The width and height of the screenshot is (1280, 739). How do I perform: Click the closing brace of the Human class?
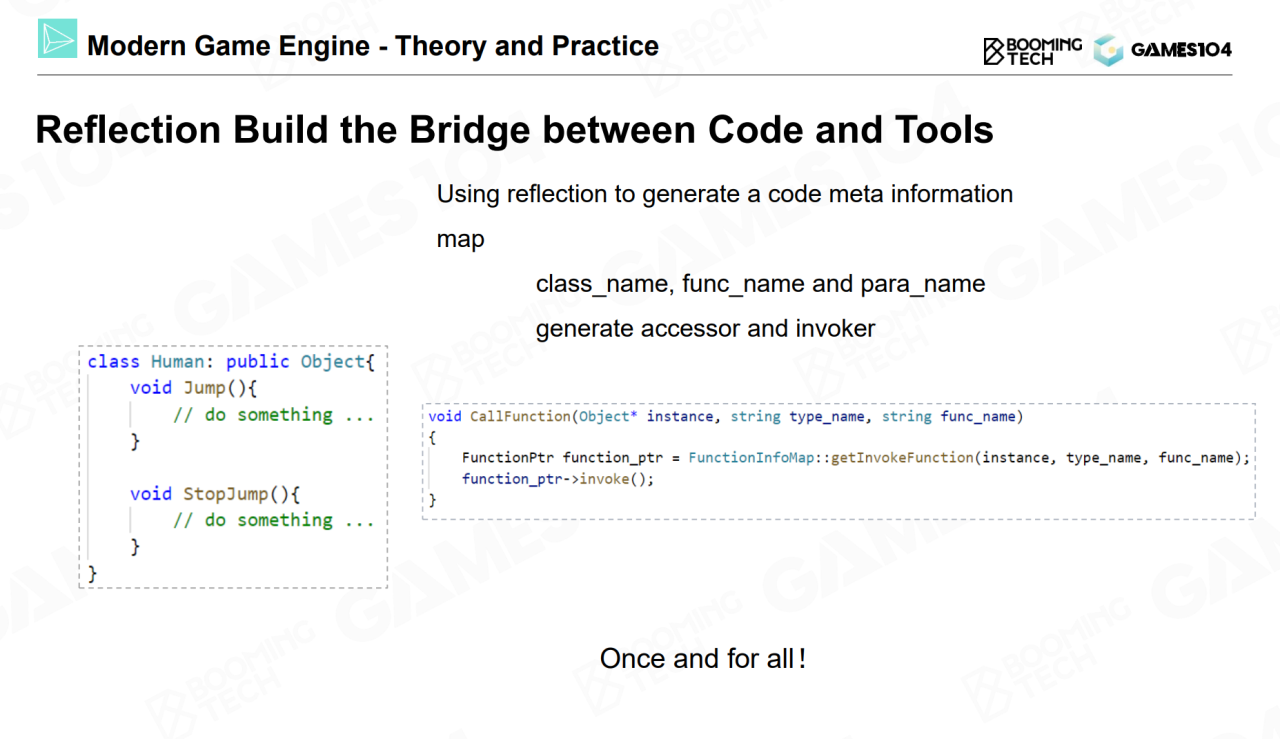pyautogui.click(x=93, y=573)
